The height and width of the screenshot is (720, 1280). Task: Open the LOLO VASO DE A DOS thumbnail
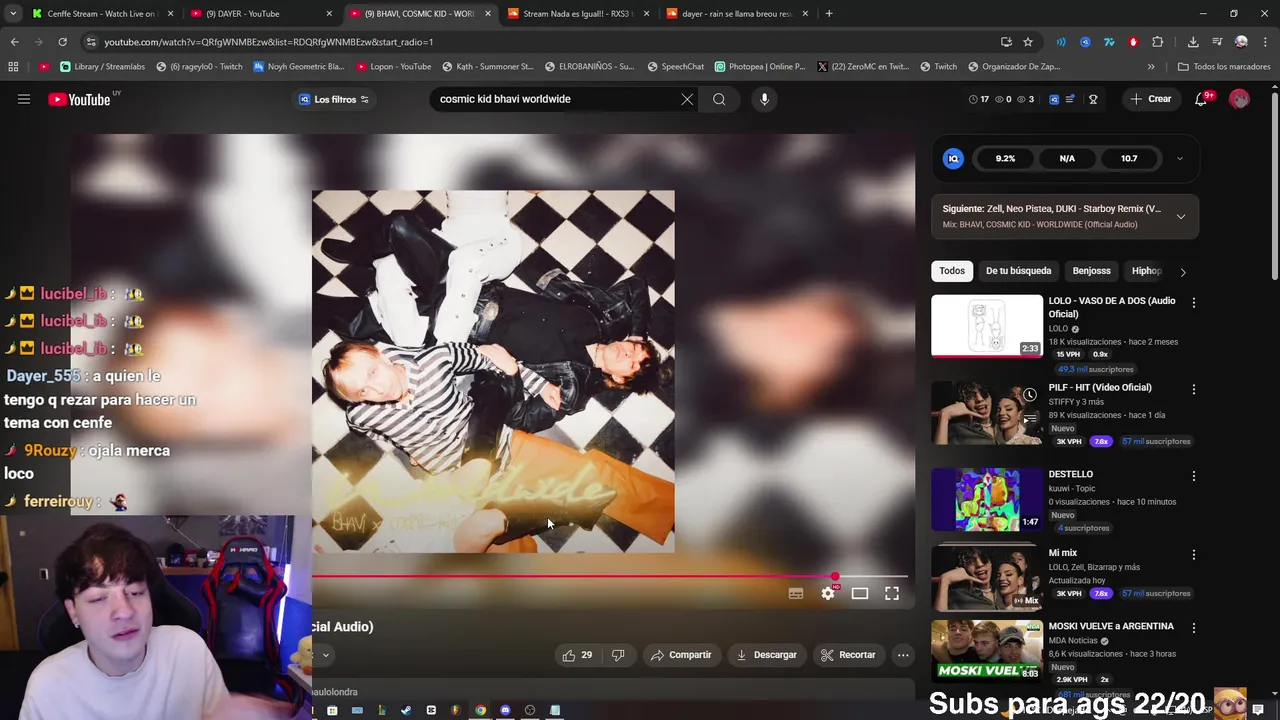[x=987, y=326]
